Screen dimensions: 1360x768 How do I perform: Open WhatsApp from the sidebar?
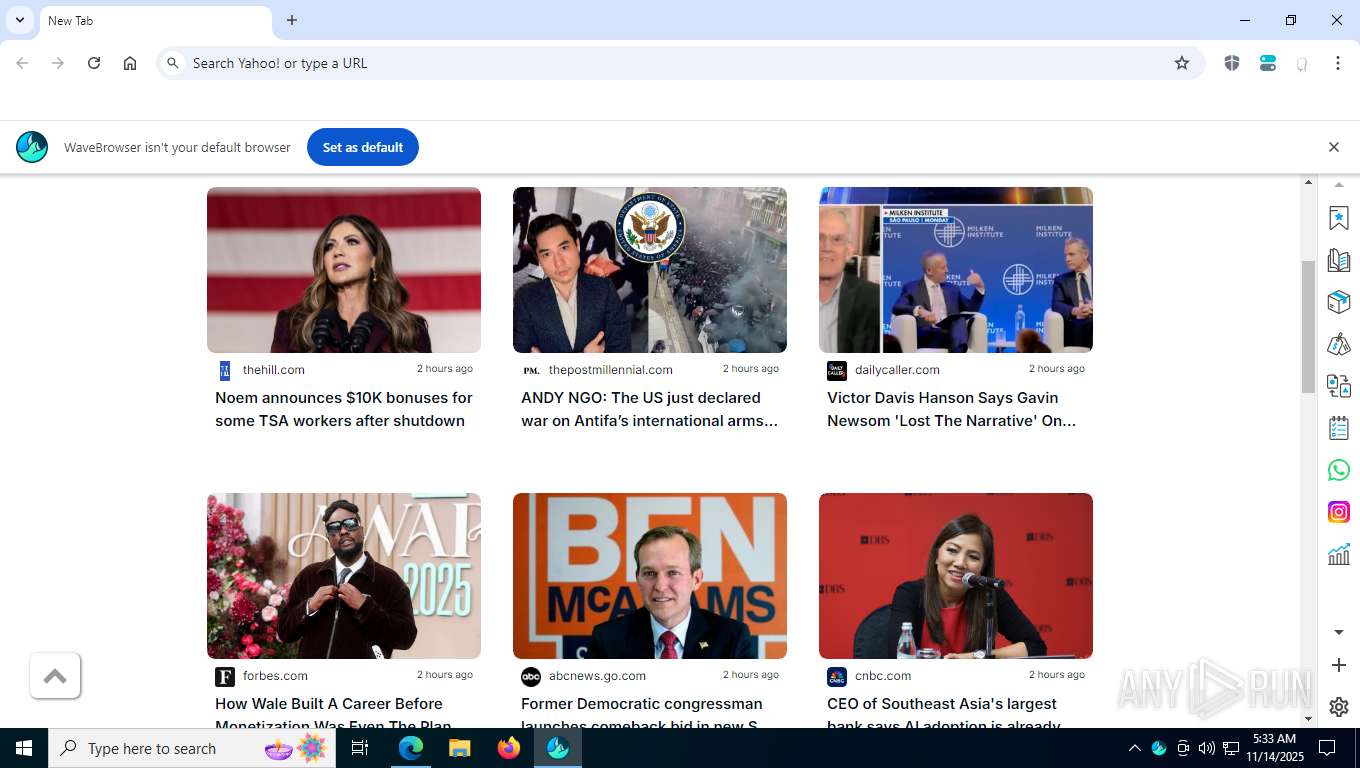pos(1338,470)
